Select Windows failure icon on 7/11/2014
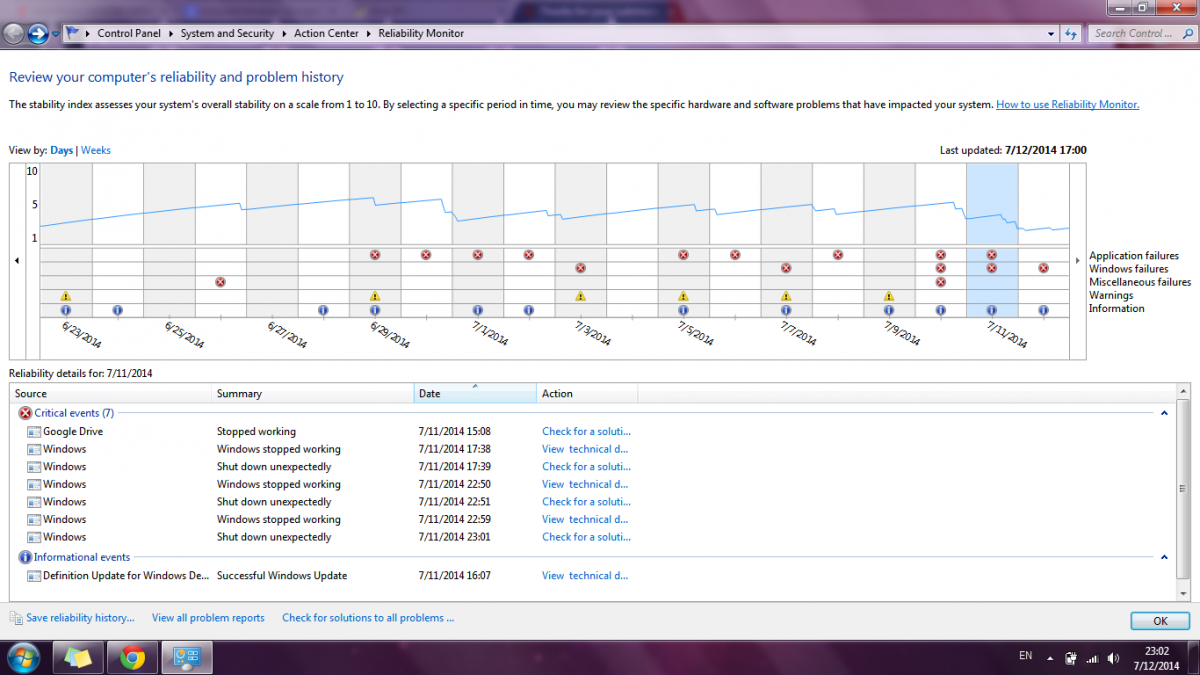 (992, 268)
